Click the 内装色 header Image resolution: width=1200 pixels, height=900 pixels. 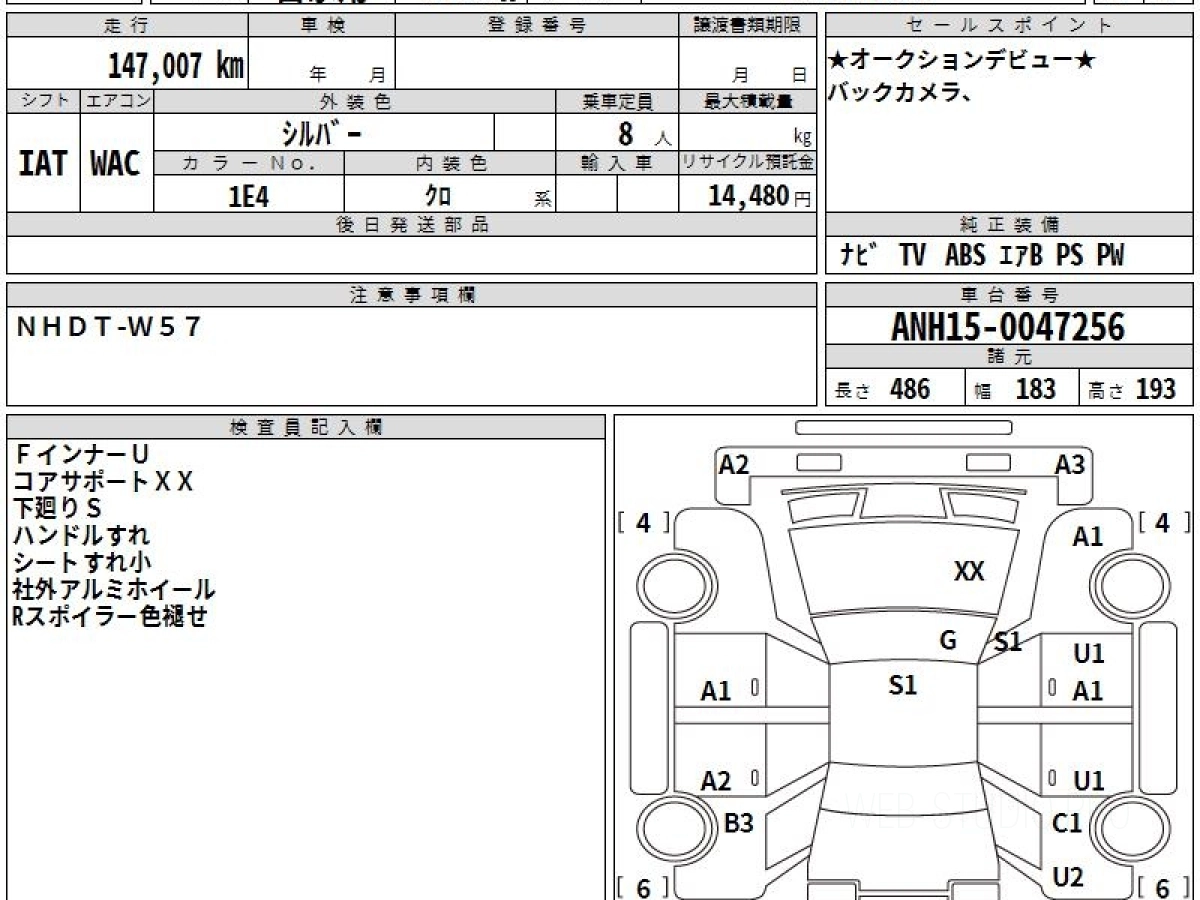(x=450, y=163)
